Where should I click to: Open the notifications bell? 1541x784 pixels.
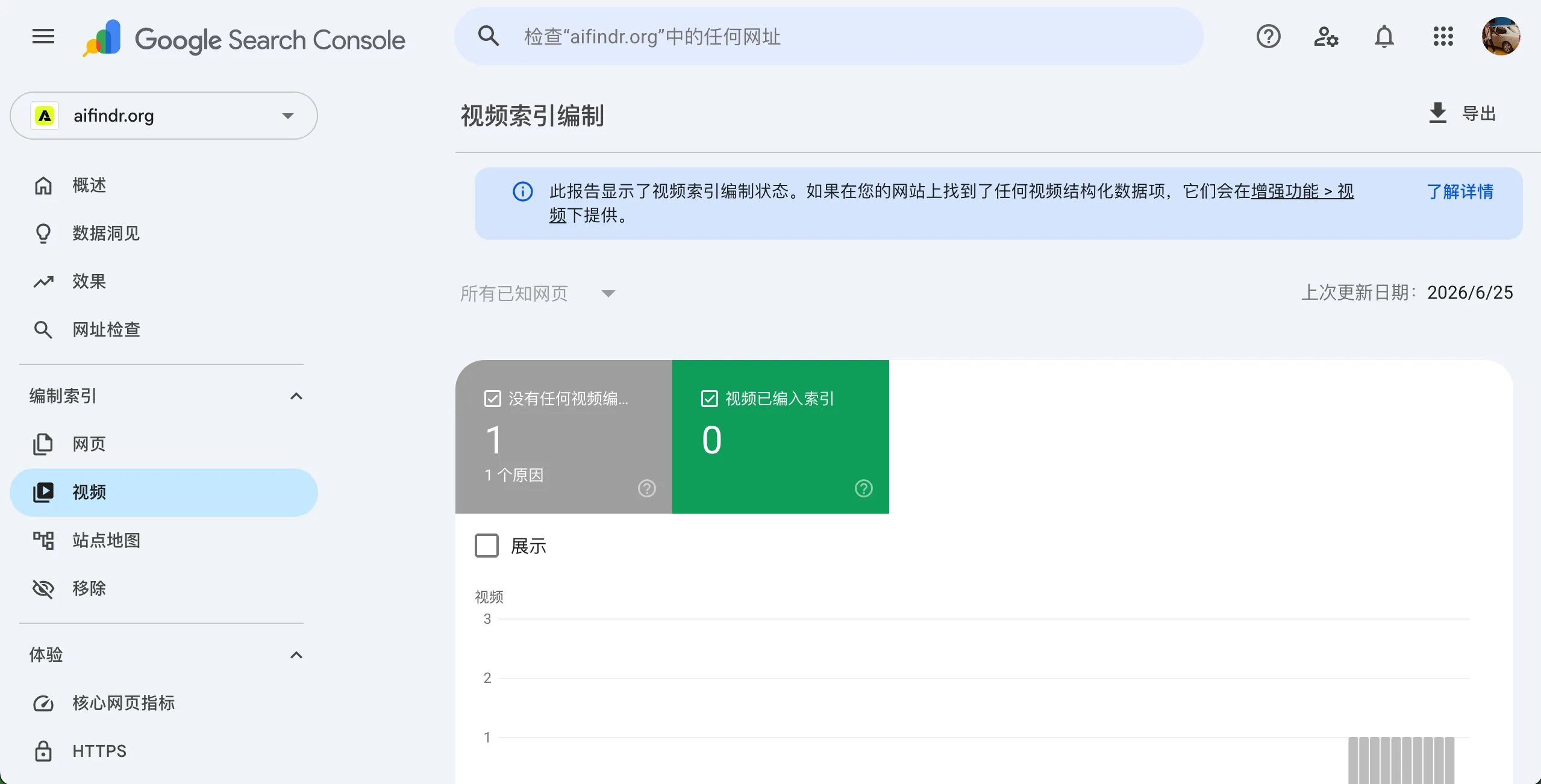point(1384,37)
